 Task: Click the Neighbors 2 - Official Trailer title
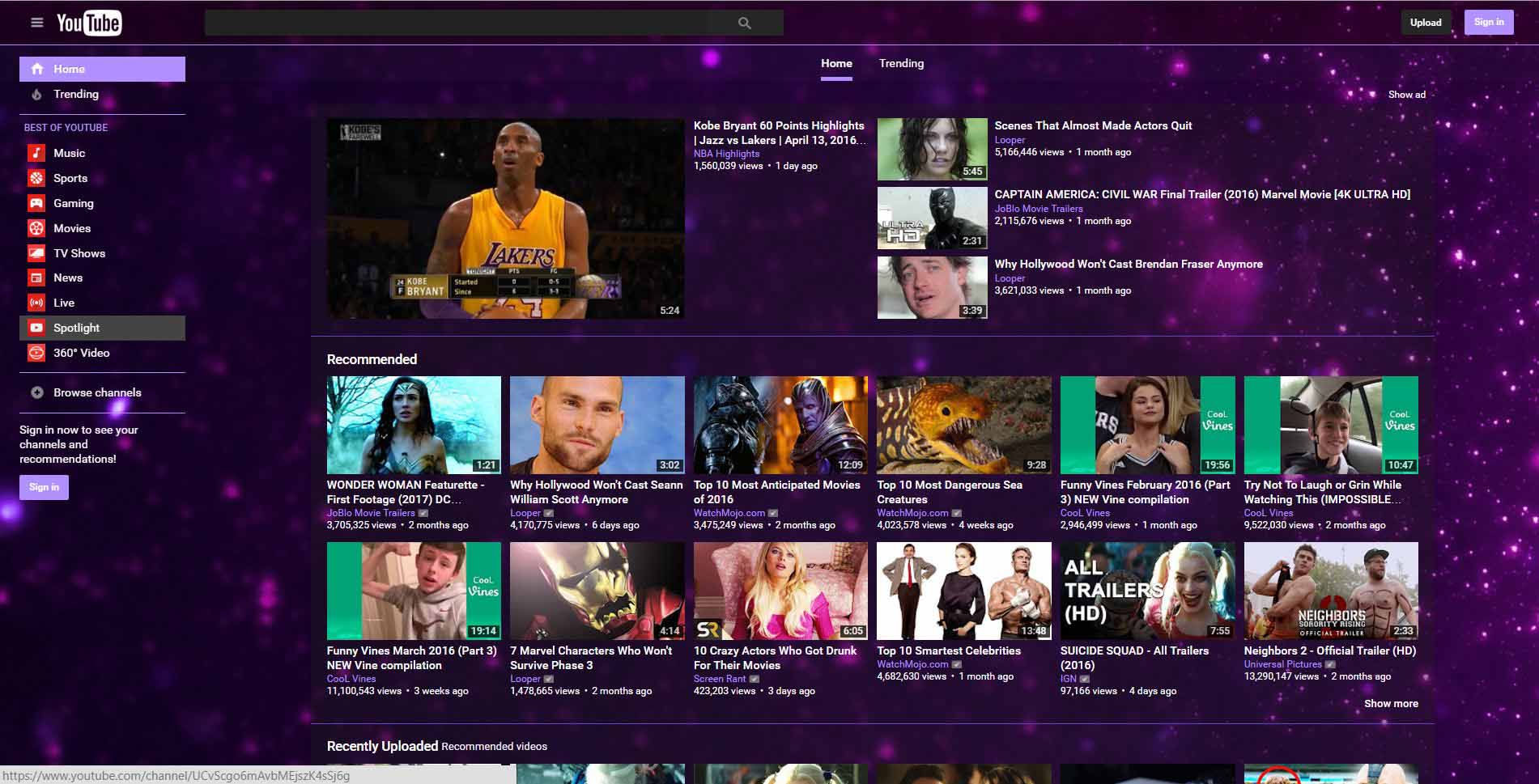tap(1330, 651)
